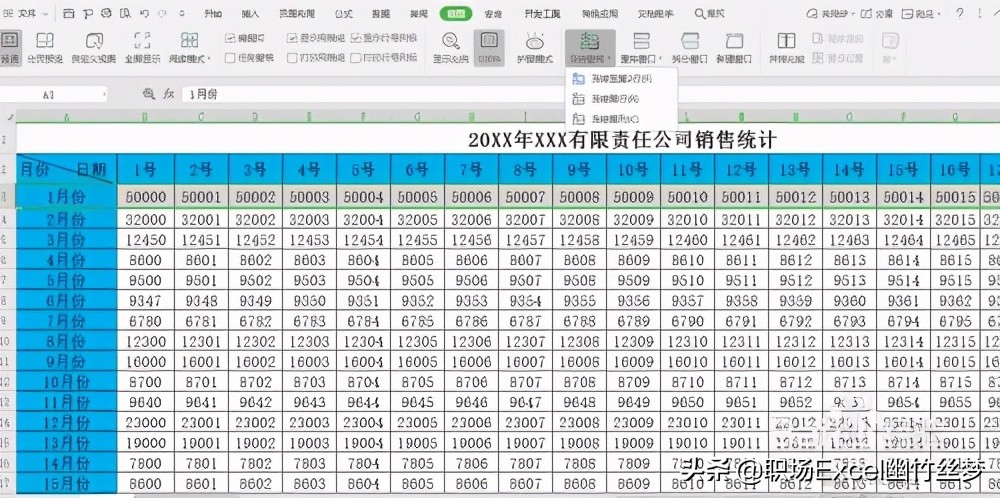Open the Zoom ratio (显示比例) tool
1000x498 pixels.
pos(451,47)
